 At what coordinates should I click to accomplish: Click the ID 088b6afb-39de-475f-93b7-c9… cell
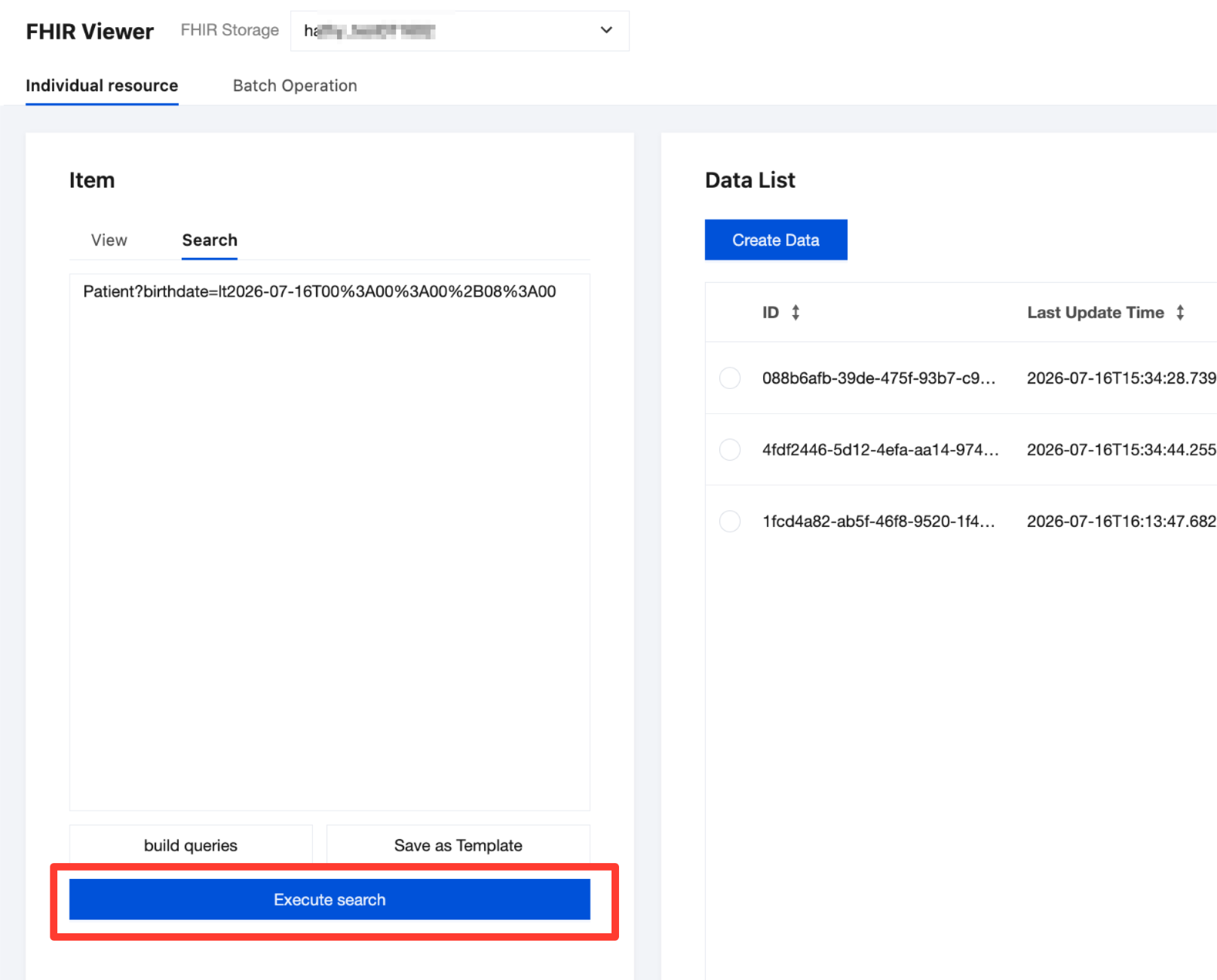[878, 378]
